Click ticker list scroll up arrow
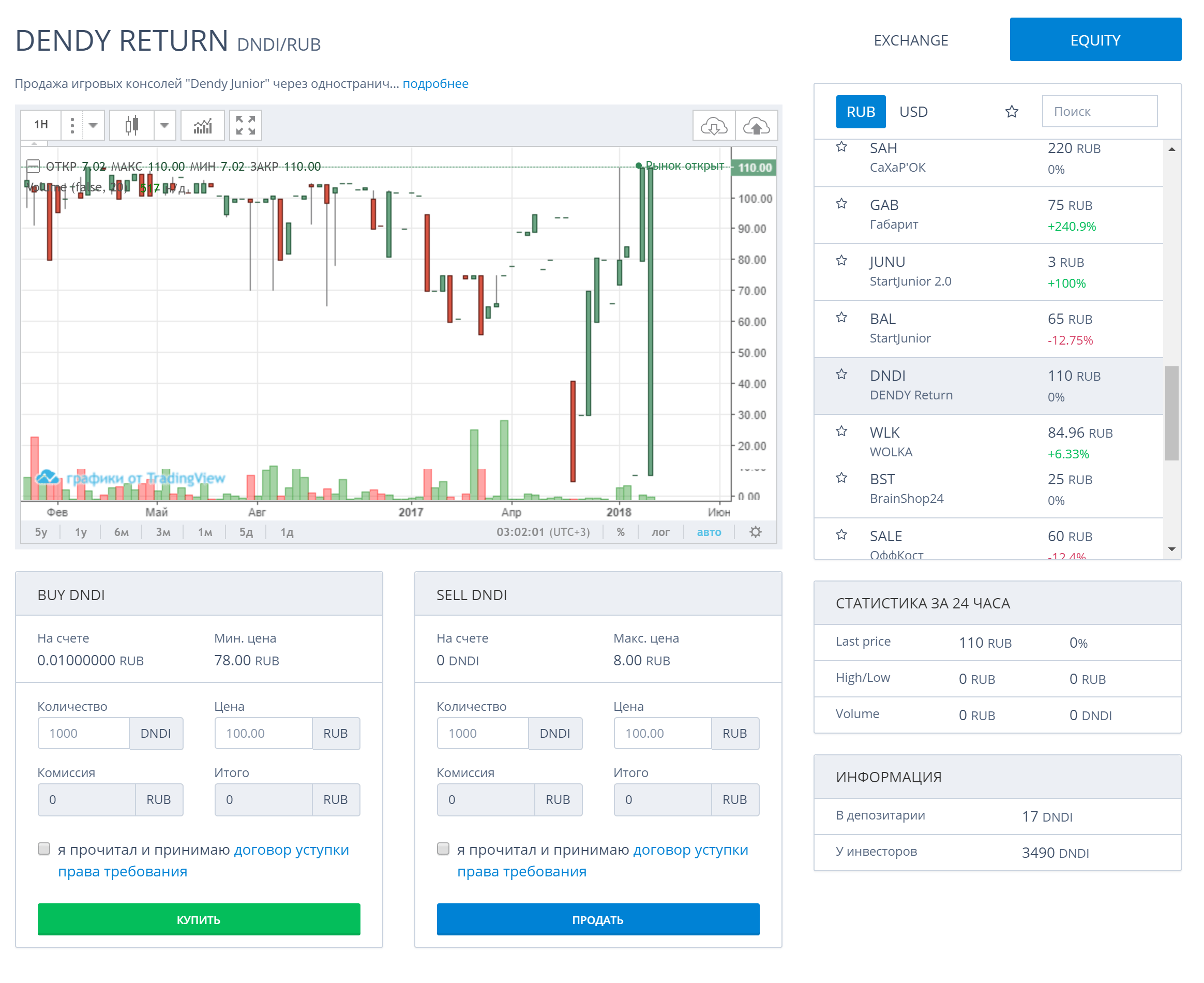1204x983 pixels. pyautogui.click(x=1172, y=150)
